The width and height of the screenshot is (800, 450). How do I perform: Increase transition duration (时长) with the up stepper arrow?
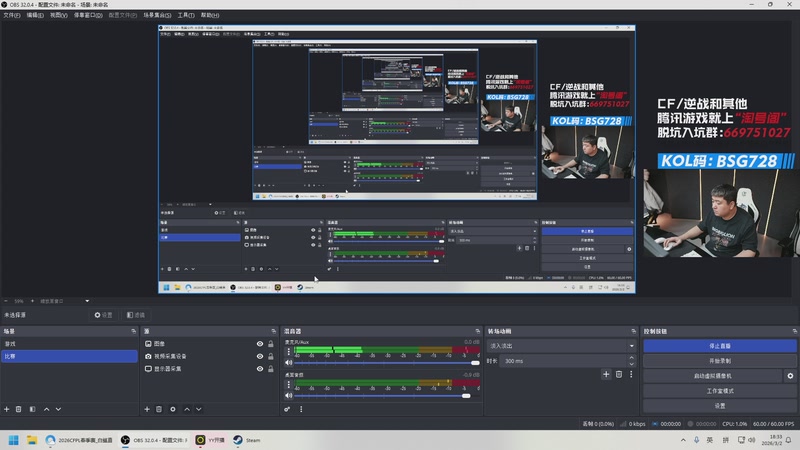point(632,358)
